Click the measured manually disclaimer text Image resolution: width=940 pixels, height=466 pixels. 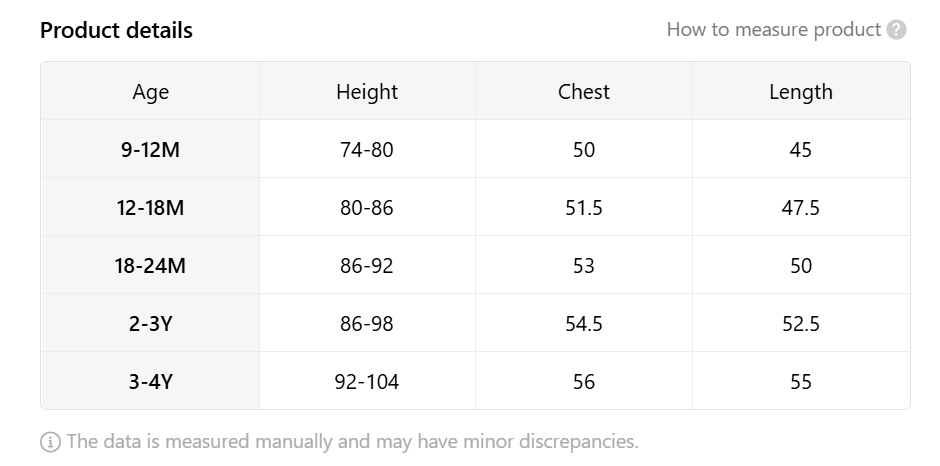pos(352,441)
